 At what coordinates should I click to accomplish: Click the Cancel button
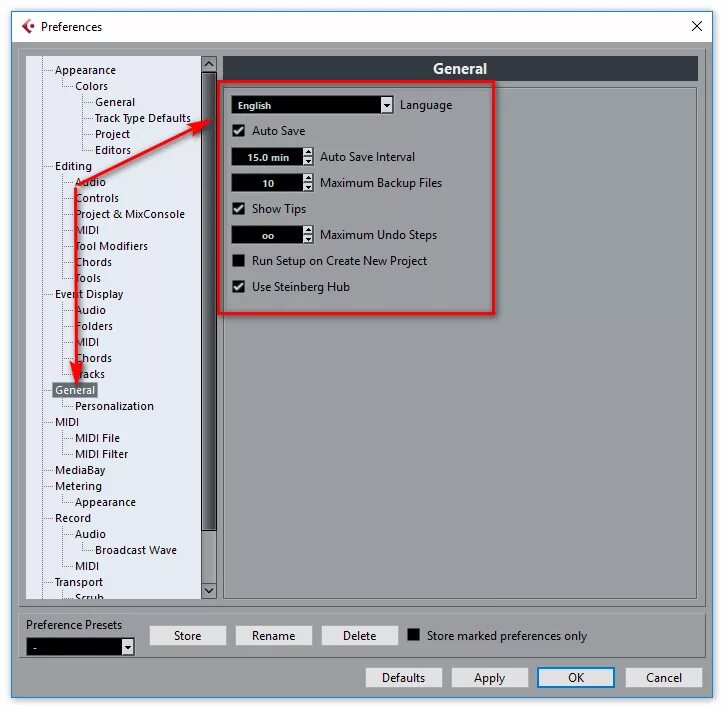pos(664,678)
